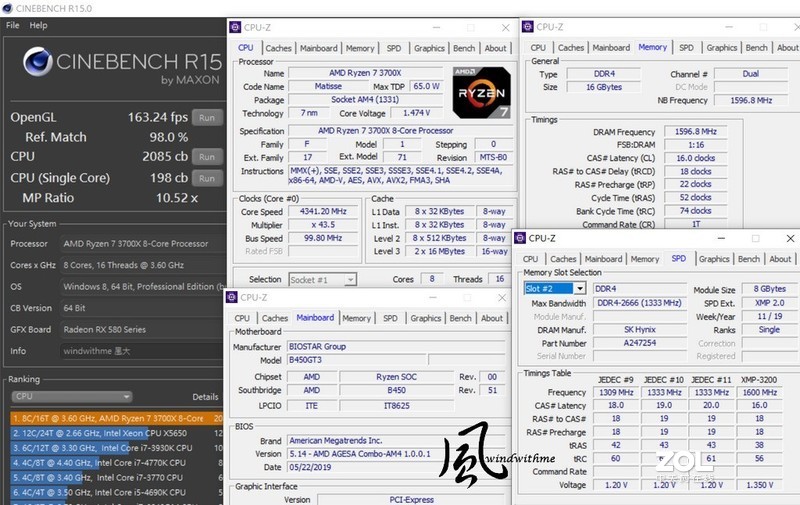
Task: Select ranking row 3 Core i7-3930K
Action: 116,448
